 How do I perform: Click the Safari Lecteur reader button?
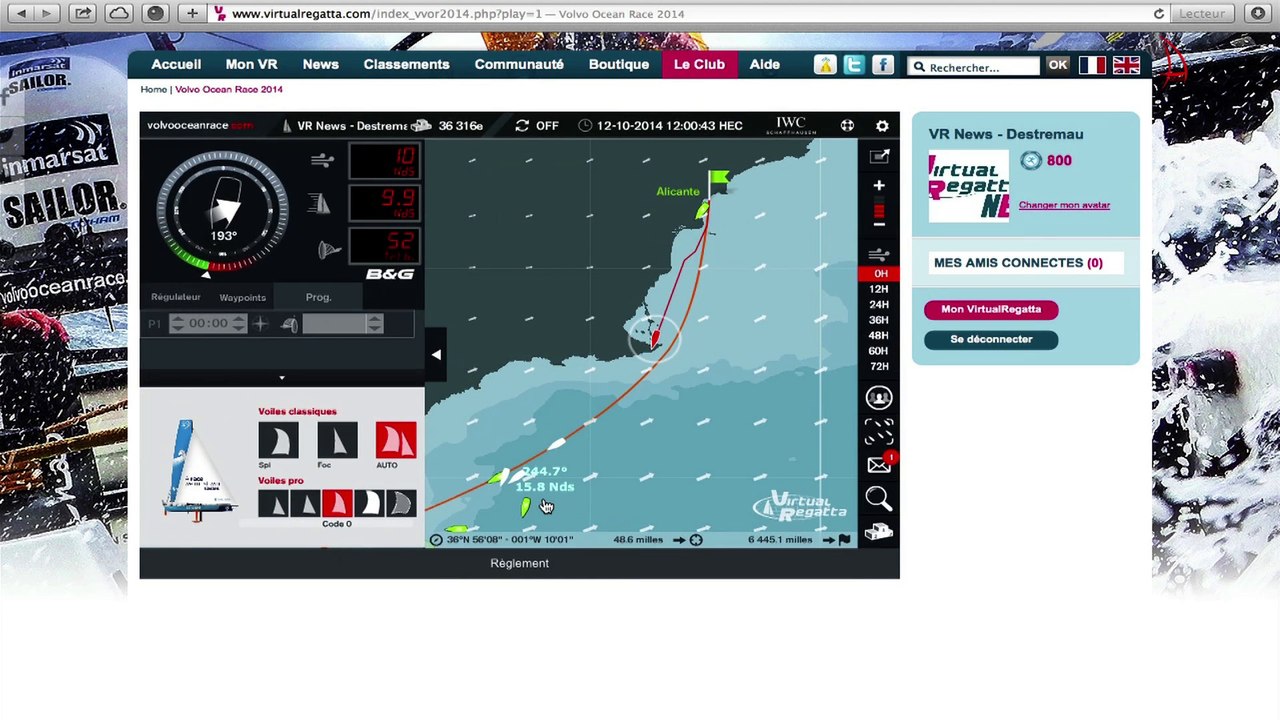[x=1203, y=14]
